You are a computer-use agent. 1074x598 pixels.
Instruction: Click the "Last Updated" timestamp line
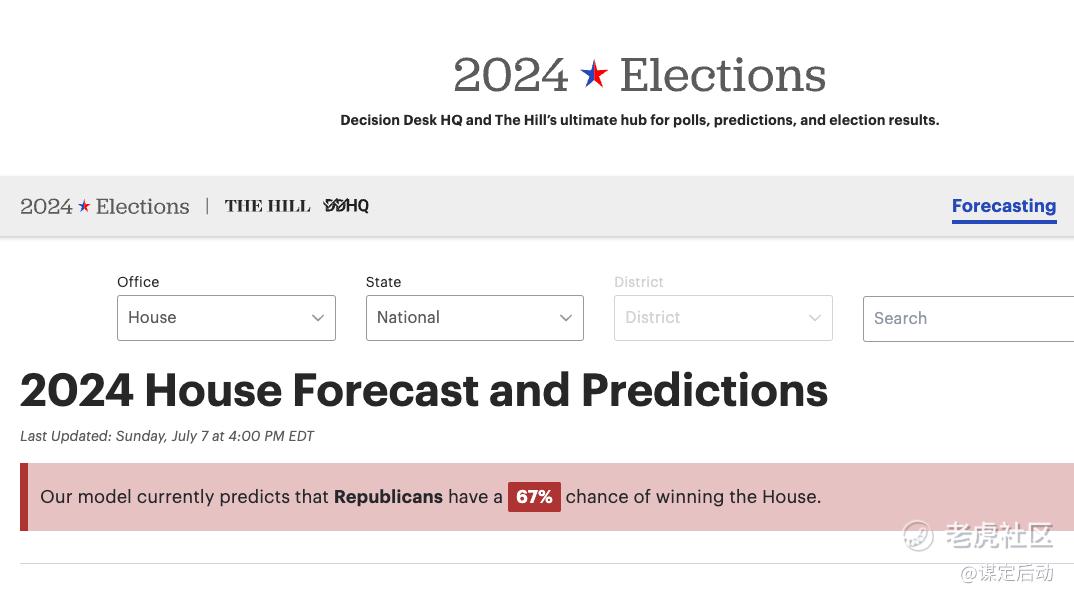point(167,436)
